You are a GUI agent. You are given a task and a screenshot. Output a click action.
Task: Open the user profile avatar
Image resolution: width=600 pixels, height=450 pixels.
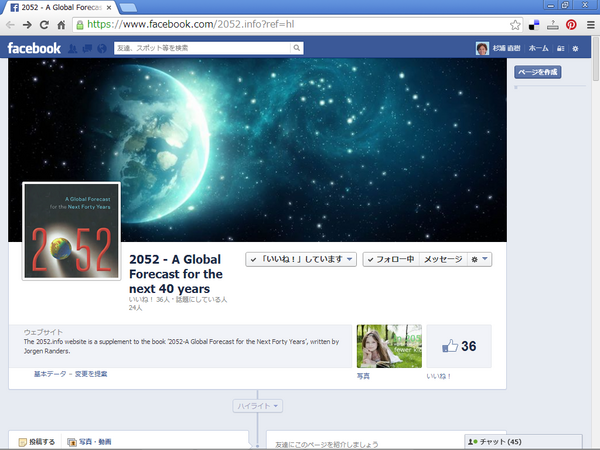pos(482,48)
